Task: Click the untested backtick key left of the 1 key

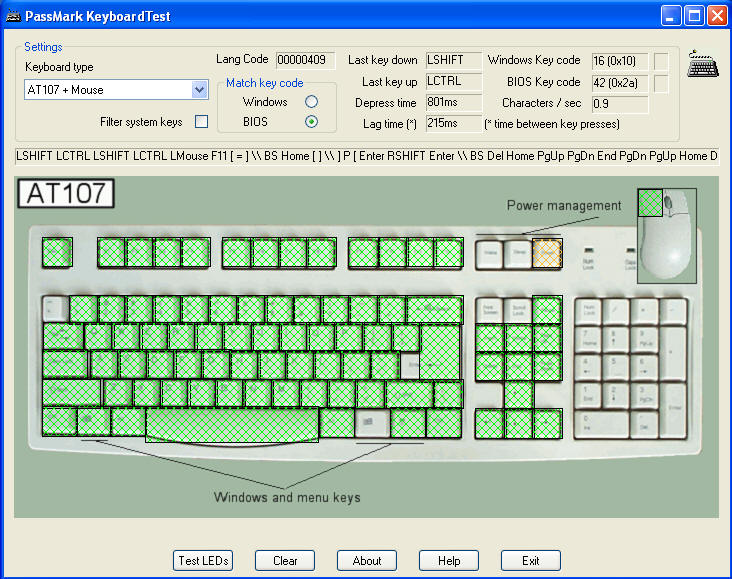Action: [56, 309]
